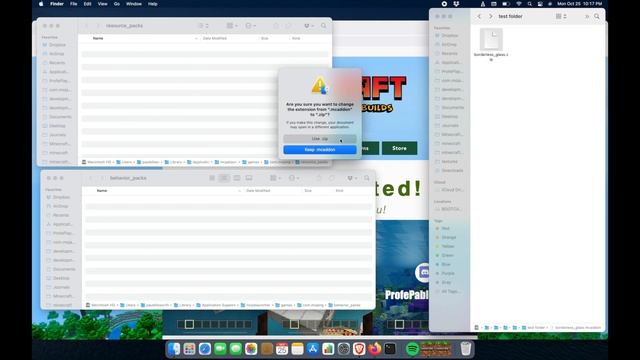Open Numbers from the Dock

point(328,349)
